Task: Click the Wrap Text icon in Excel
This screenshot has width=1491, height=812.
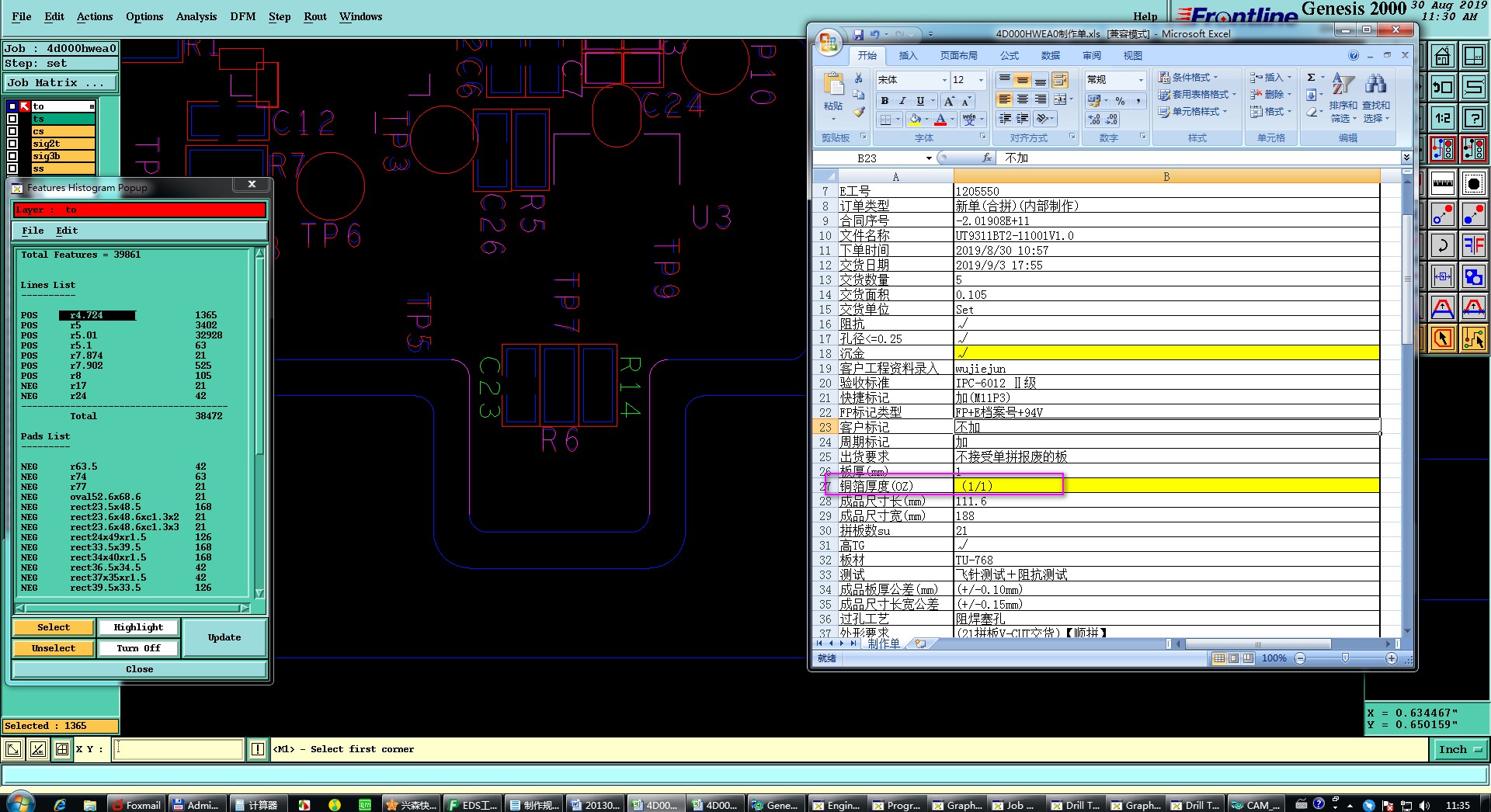Action: pos(1060,80)
